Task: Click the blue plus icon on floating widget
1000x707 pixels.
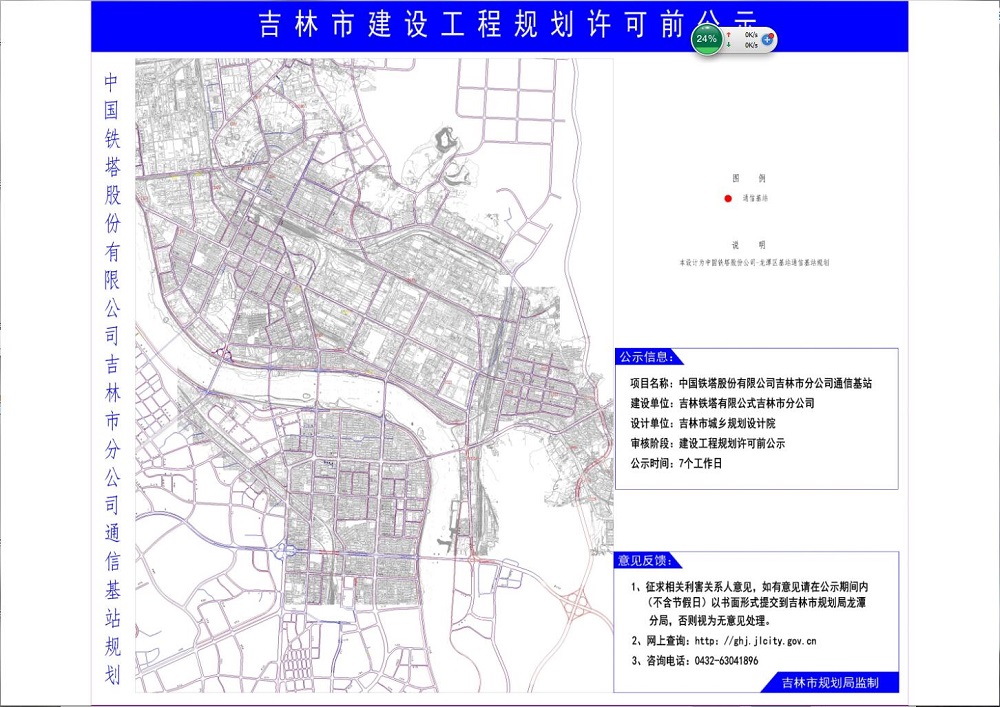Action: point(768,40)
